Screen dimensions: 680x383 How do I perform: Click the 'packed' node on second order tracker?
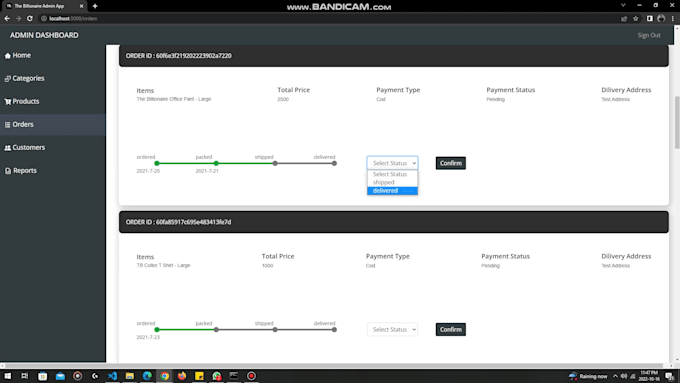[216, 330]
